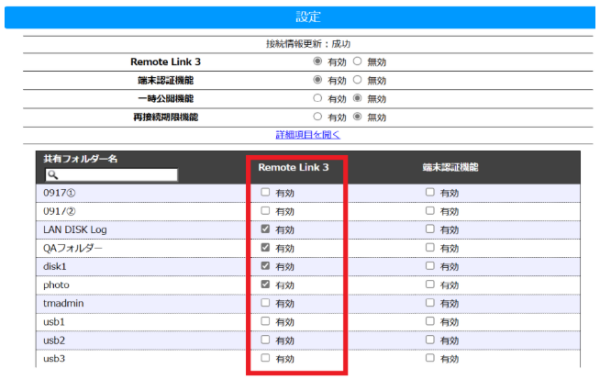
Task: Select the LAN DISK Log folder name
Action: point(75,230)
